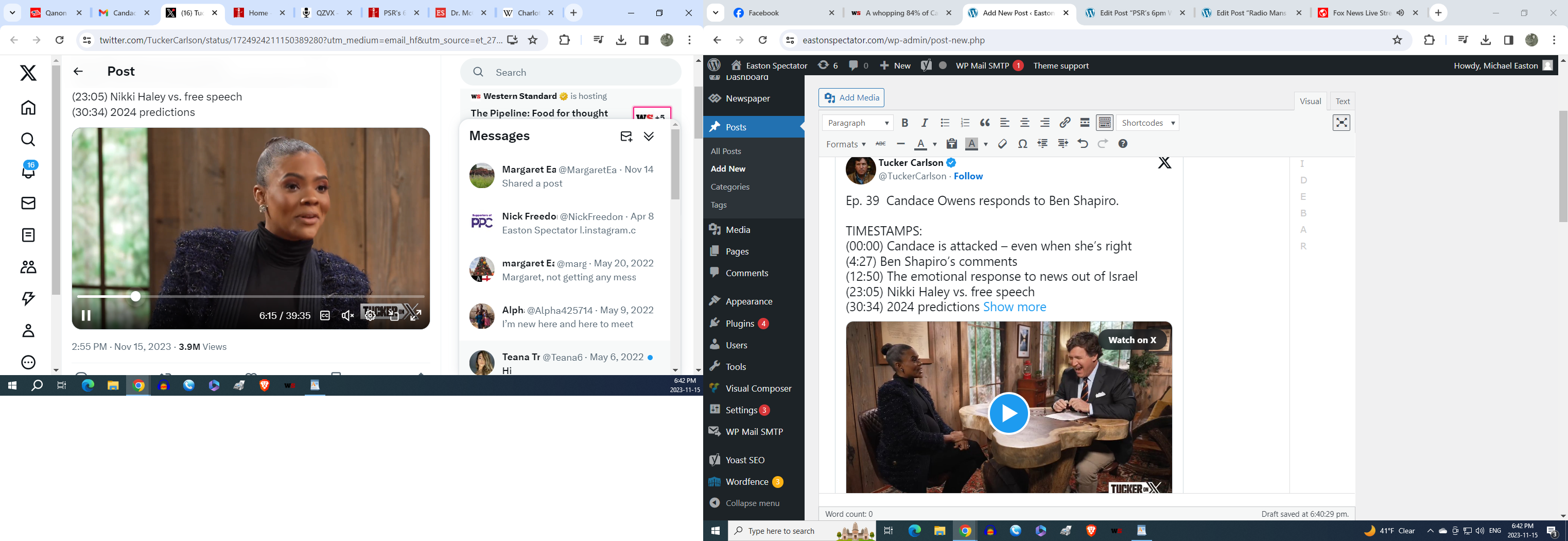Viewport: 1568px width, 541px height.
Task: Toggle the editor toolbar (kitchen sink) button
Action: click(1105, 123)
